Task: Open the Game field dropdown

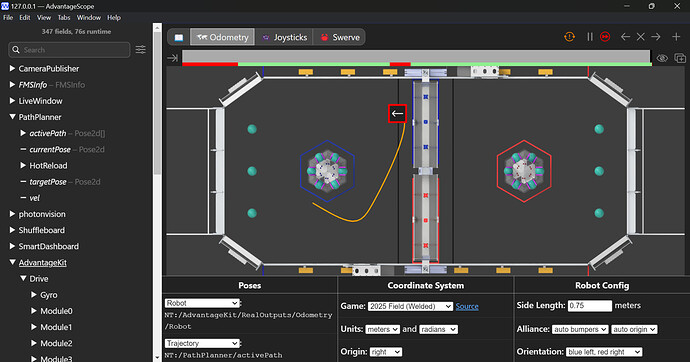Action: pos(410,306)
